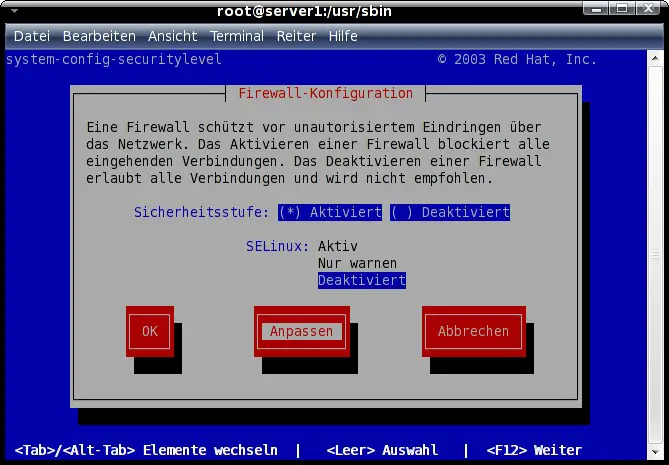Viewport: 669px width, 465px height.
Task: Click the scrollbar up arrow
Action: pos(655,58)
